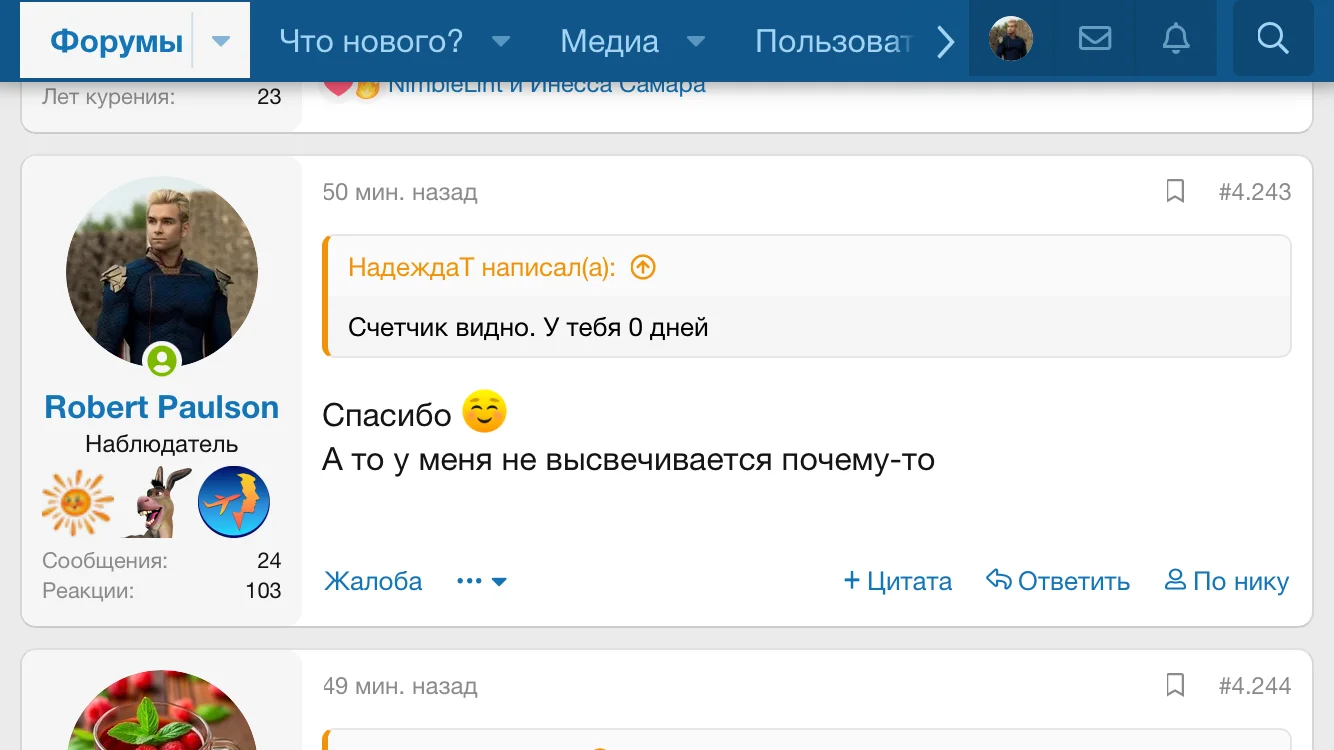
Task: Bookmark post #4.243
Action: pos(1175,191)
